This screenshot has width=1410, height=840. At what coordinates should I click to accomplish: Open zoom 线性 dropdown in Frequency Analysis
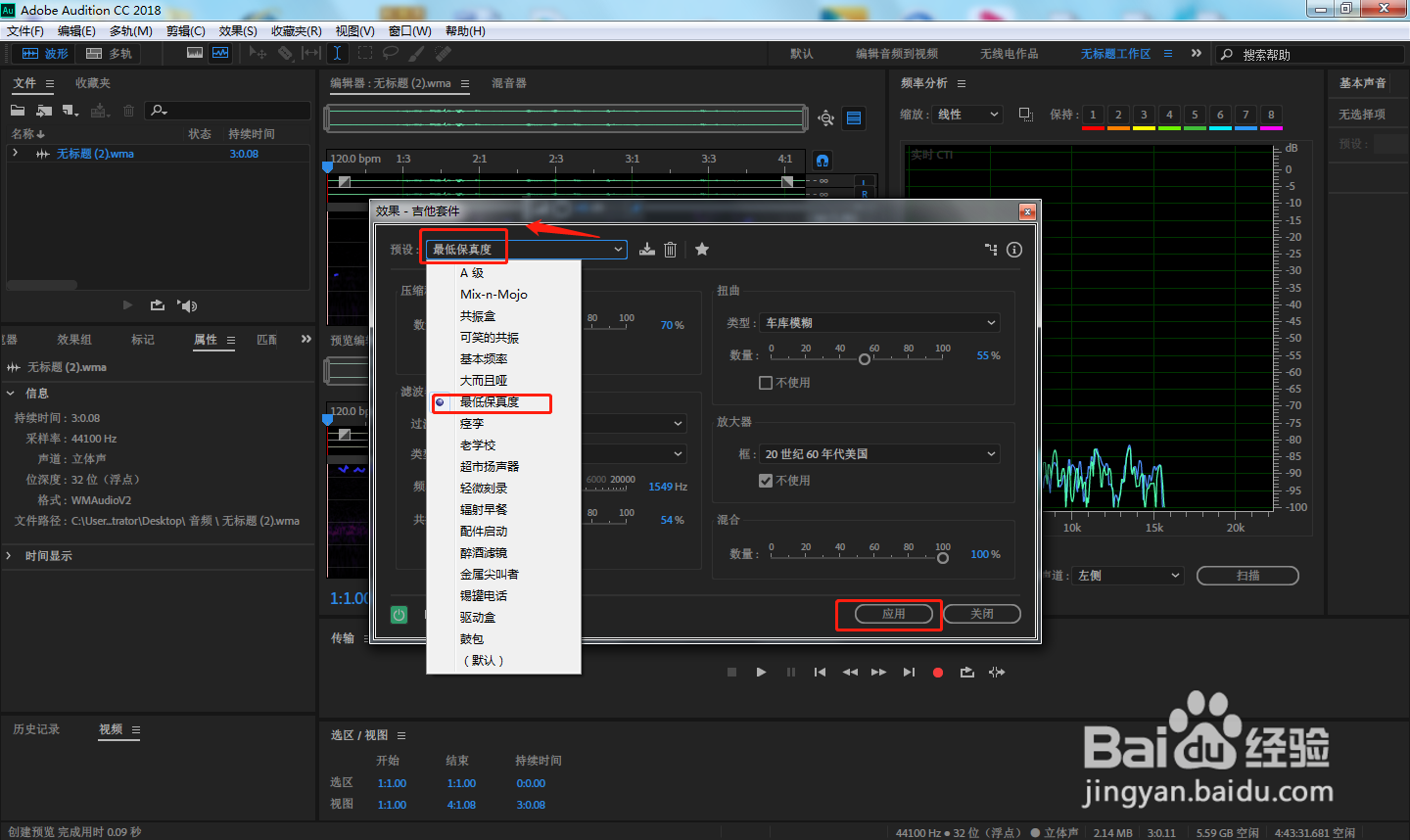point(967,115)
